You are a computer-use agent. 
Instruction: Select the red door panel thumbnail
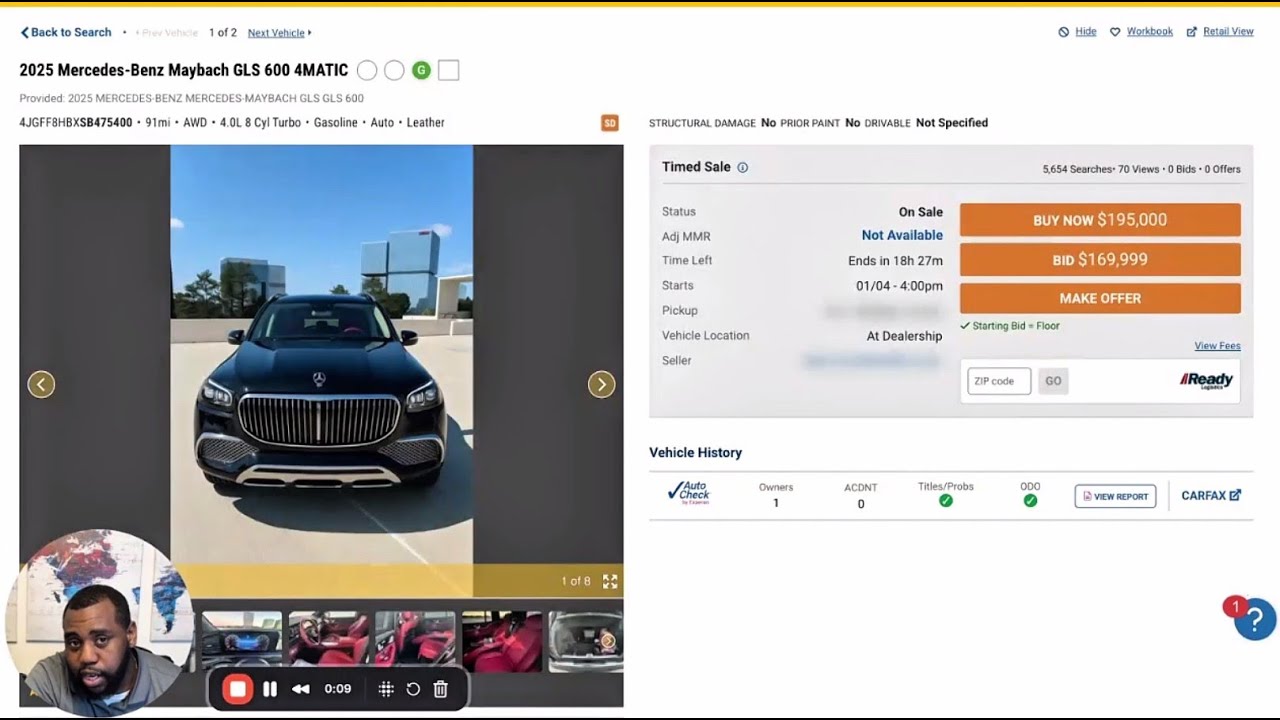[x=415, y=641]
